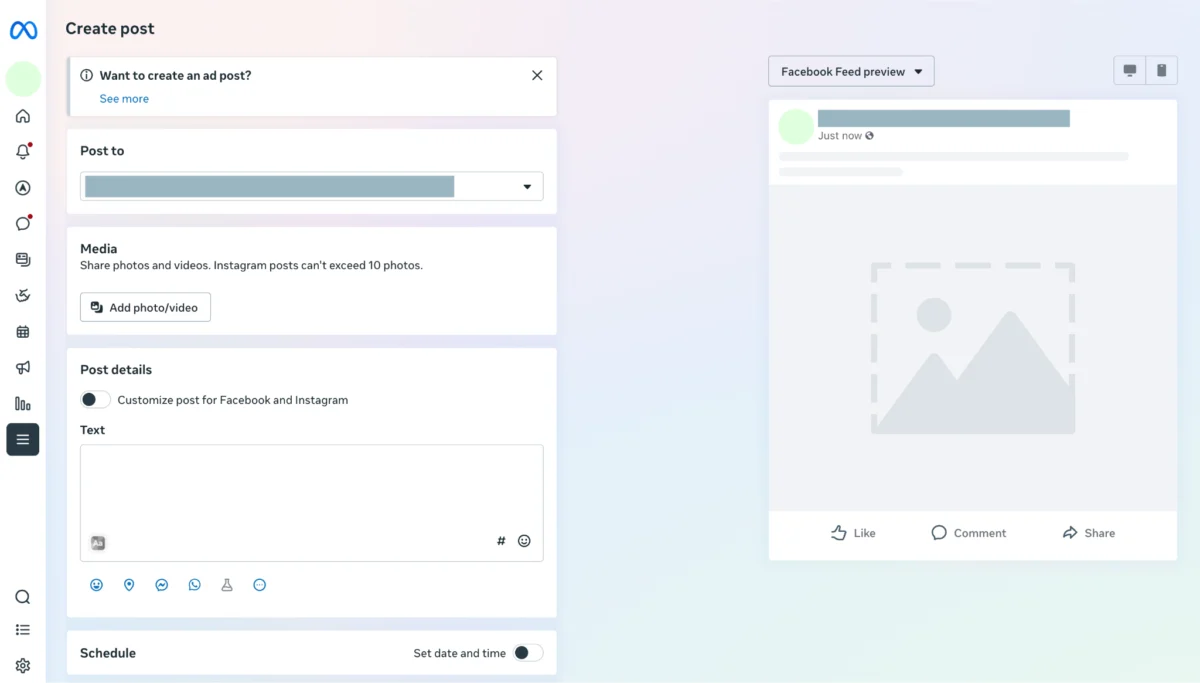The image size is (1200, 683).
Task: Open the Post to account dropdown
Action: pos(312,187)
